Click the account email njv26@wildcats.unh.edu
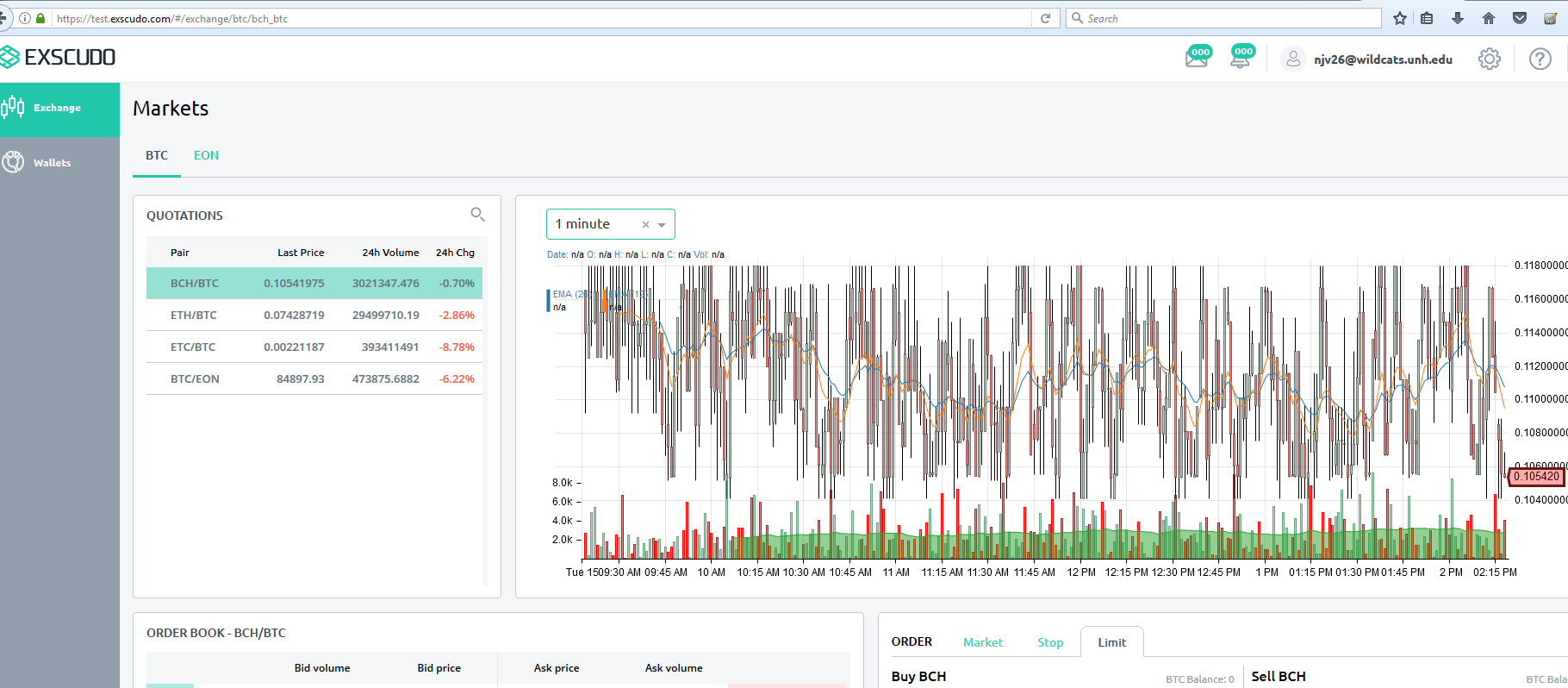Viewport: 1568px width, 688px height. point(1383,59)
